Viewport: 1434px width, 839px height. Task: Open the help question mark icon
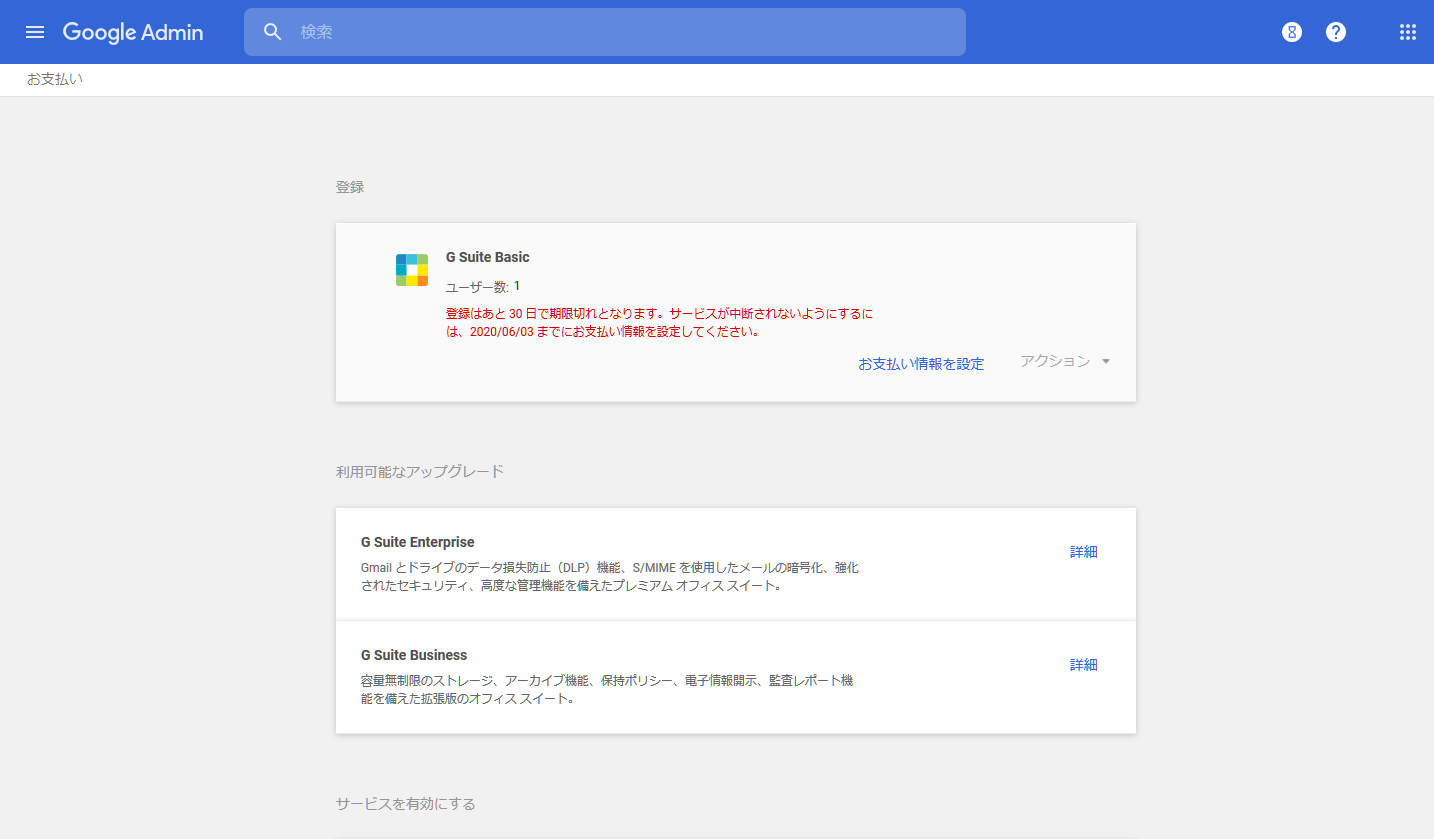[1336, 32]
